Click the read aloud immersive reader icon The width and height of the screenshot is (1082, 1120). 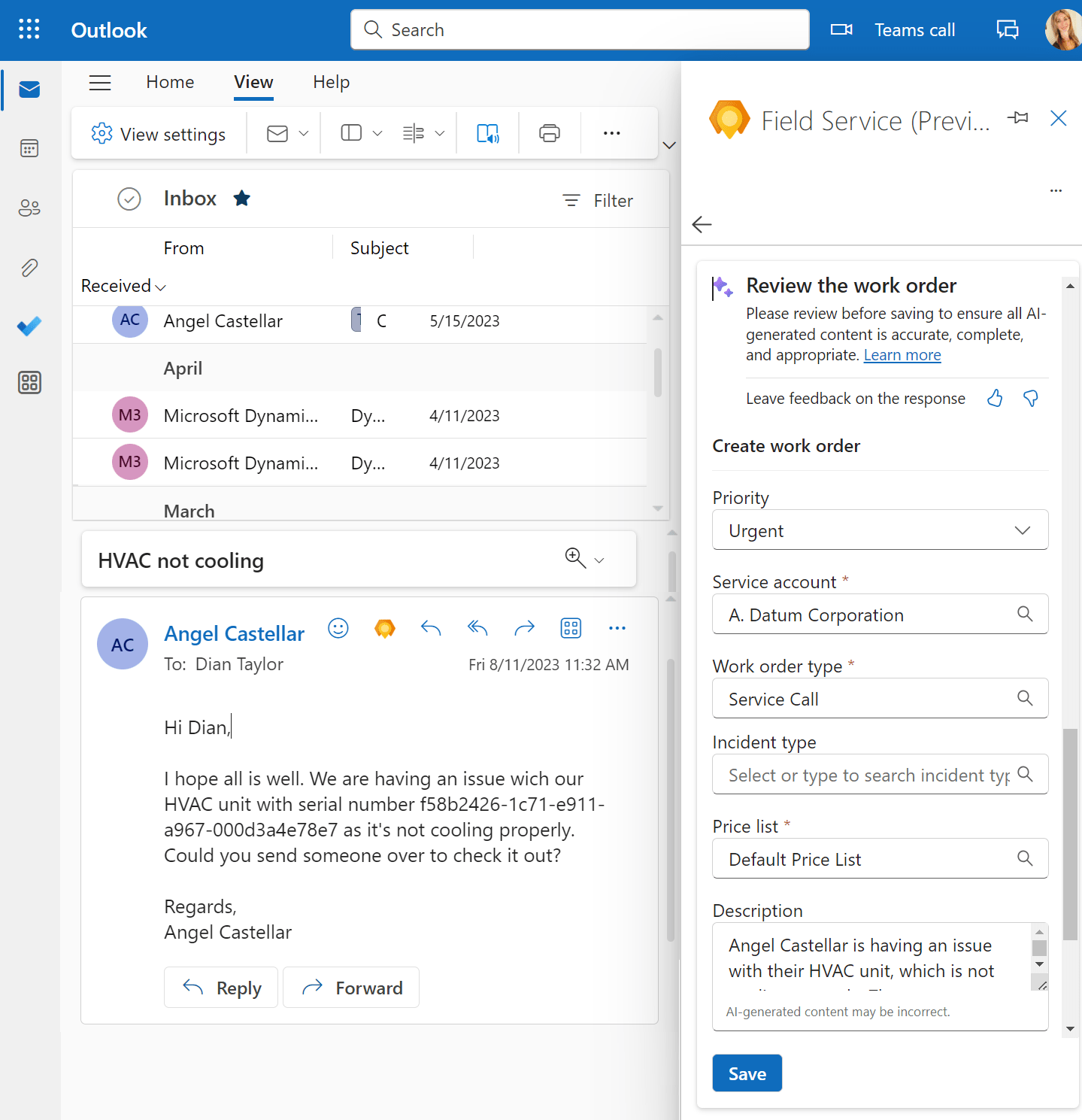[x=487, y=133]
